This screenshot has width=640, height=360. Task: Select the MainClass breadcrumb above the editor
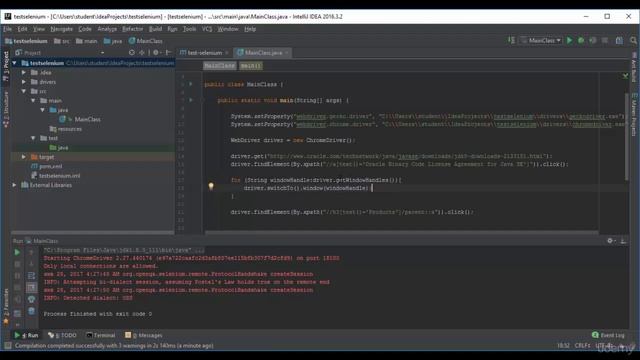point(220,65)
